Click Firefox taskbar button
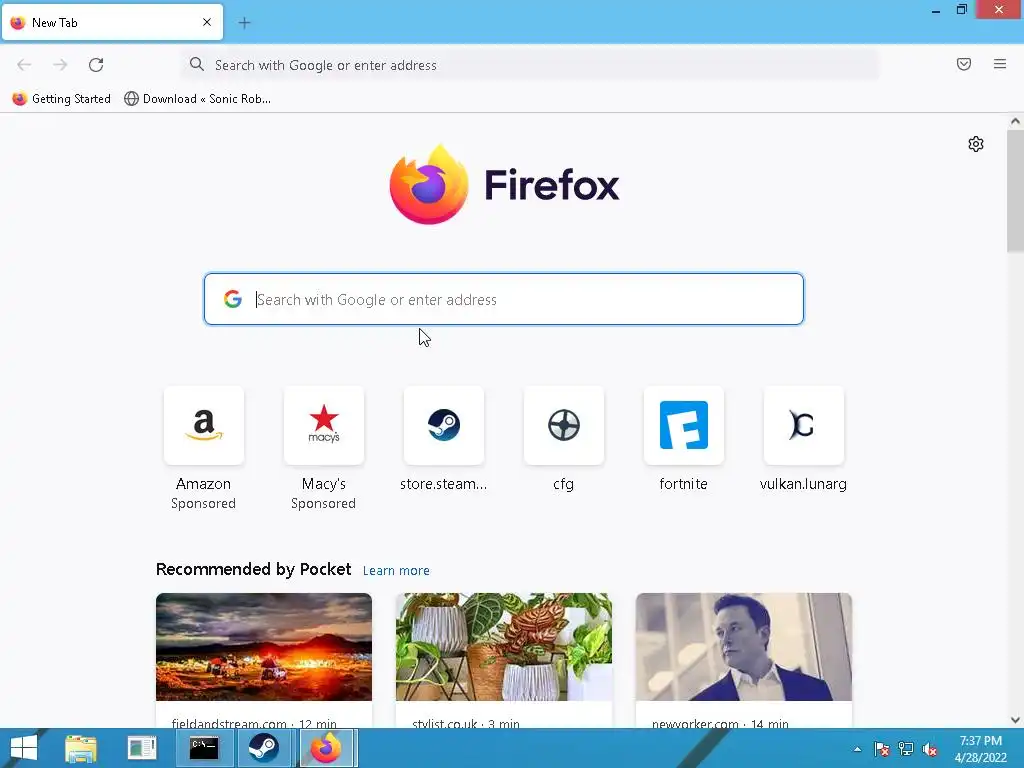Viewport: 1024px width, 768px height. (328, 748)
